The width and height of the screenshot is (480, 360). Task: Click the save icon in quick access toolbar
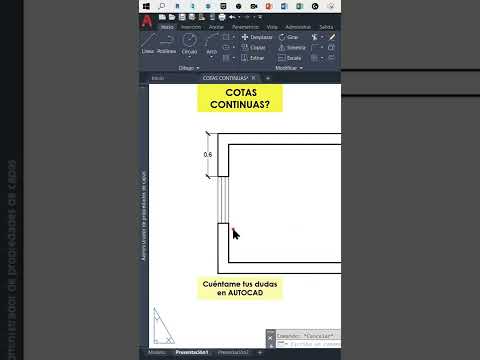pos(182,17)
